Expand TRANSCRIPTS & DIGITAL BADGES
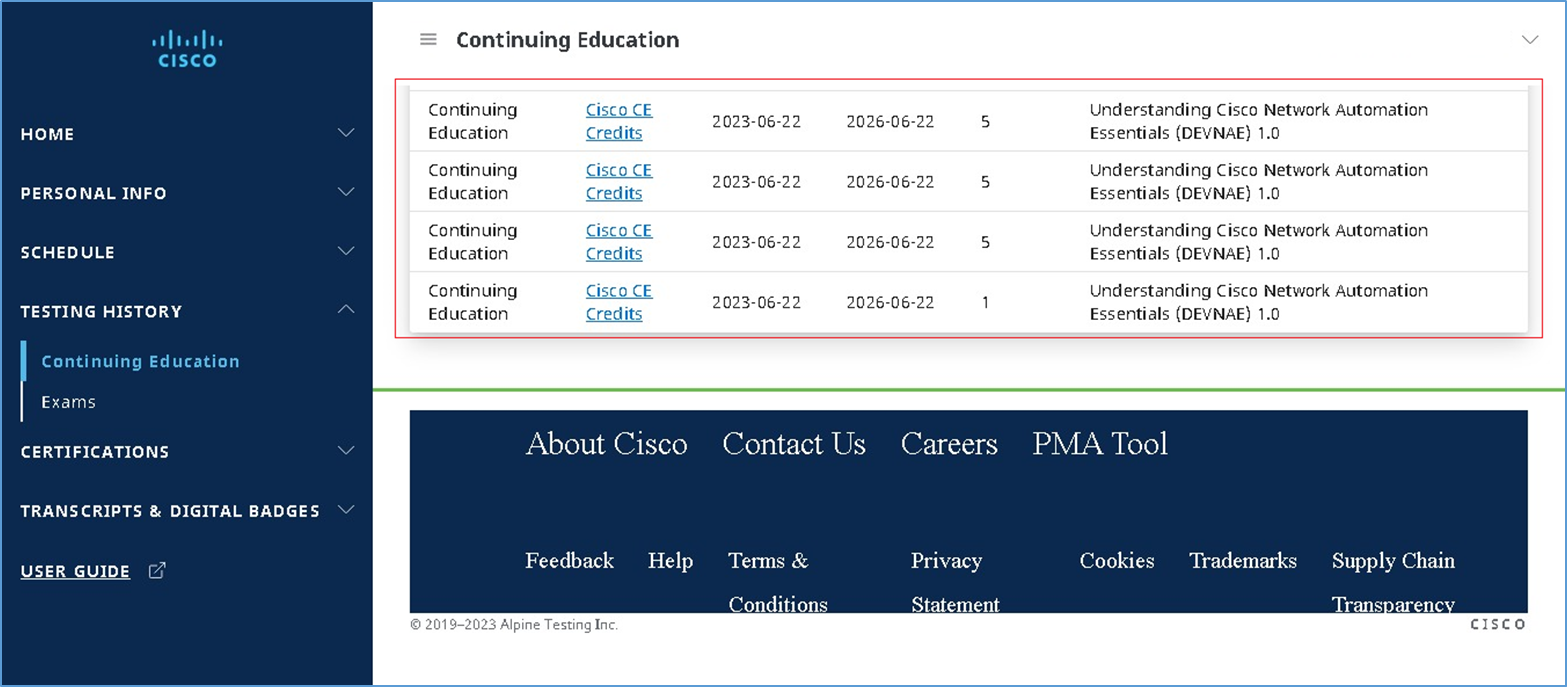 click(x=345, y=510)
